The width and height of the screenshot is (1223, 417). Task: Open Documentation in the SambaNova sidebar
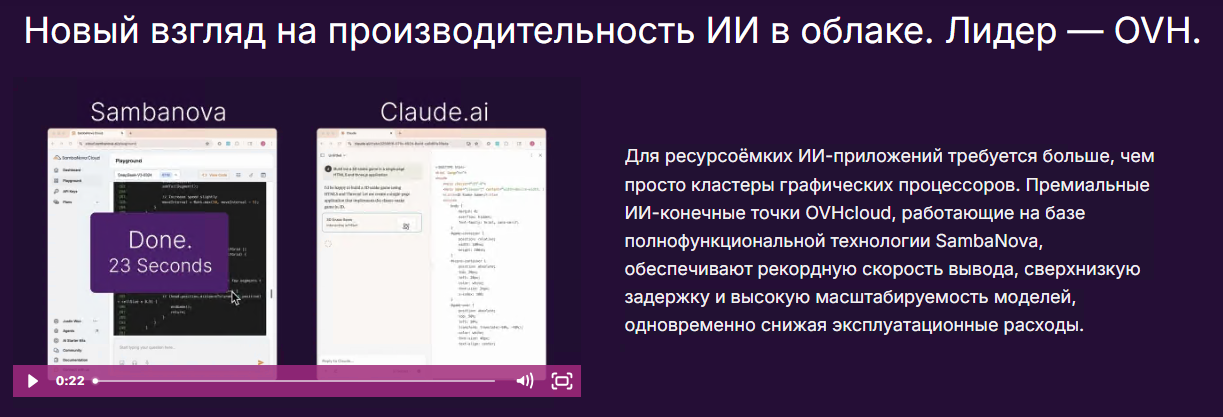[74, 357]
